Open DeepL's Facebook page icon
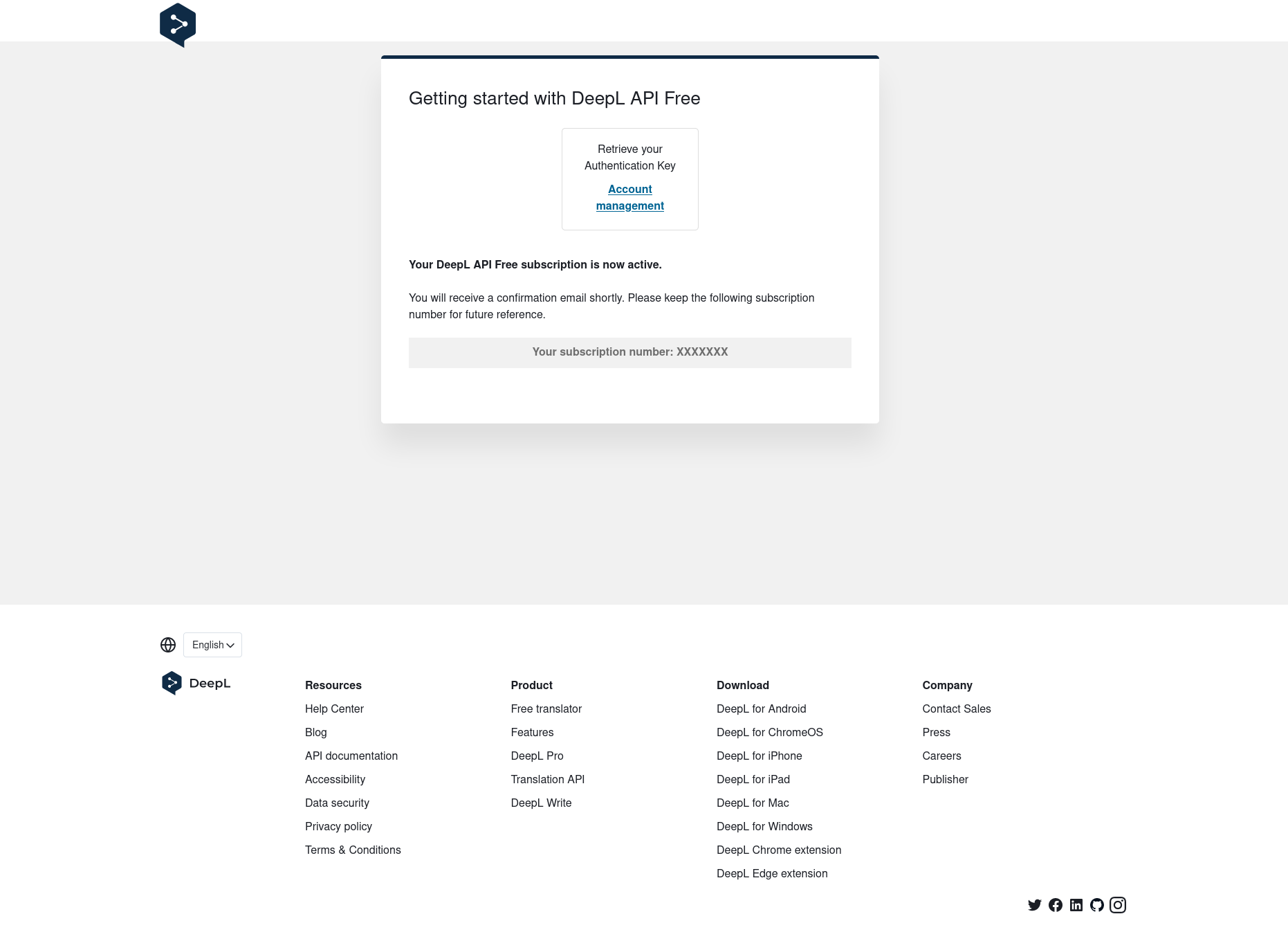Image resolution: width=1288 pixels, height=941 pixels. click(x=1055, y=905)
